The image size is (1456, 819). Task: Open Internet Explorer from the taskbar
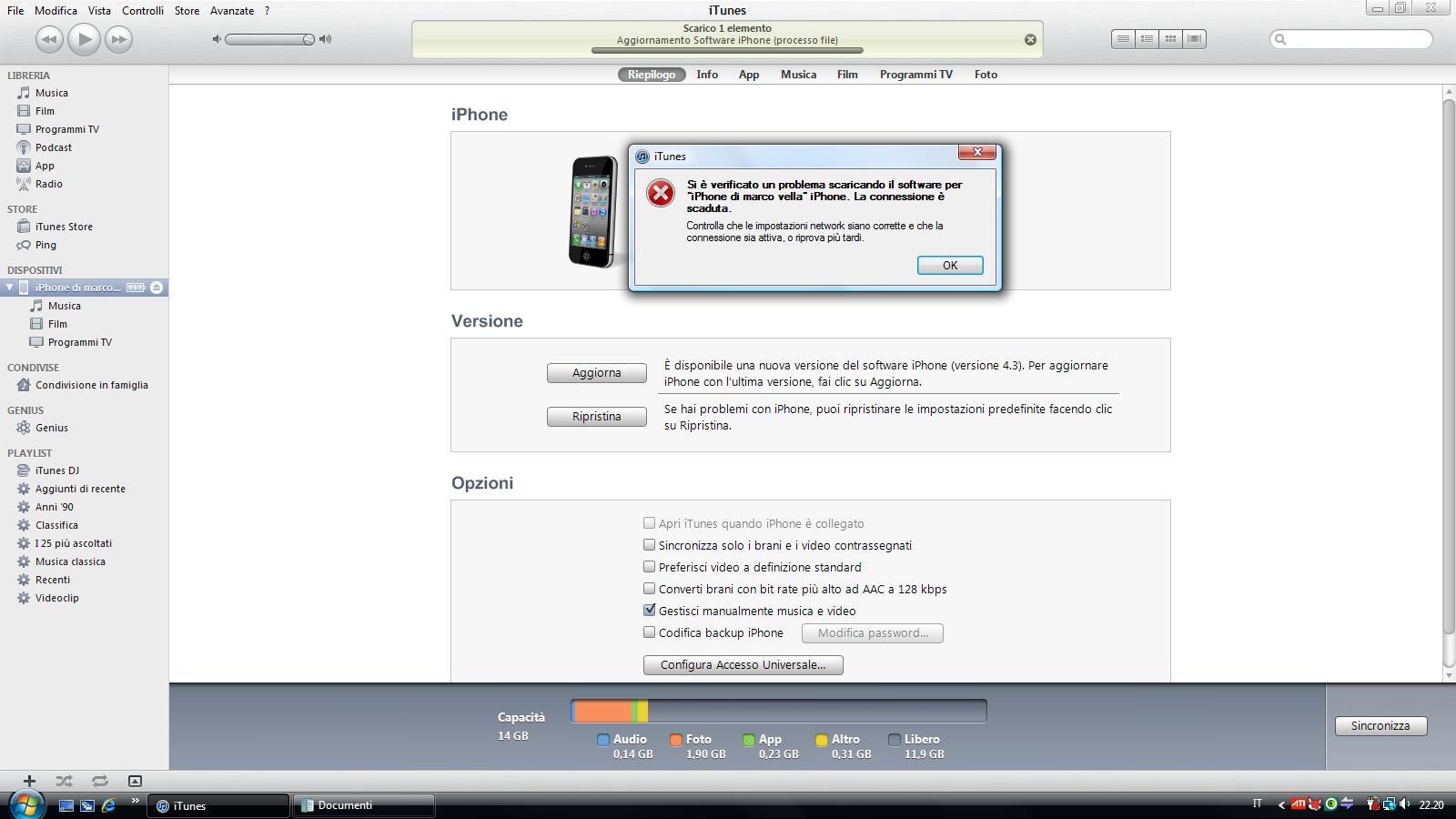(x=108, y=805)
